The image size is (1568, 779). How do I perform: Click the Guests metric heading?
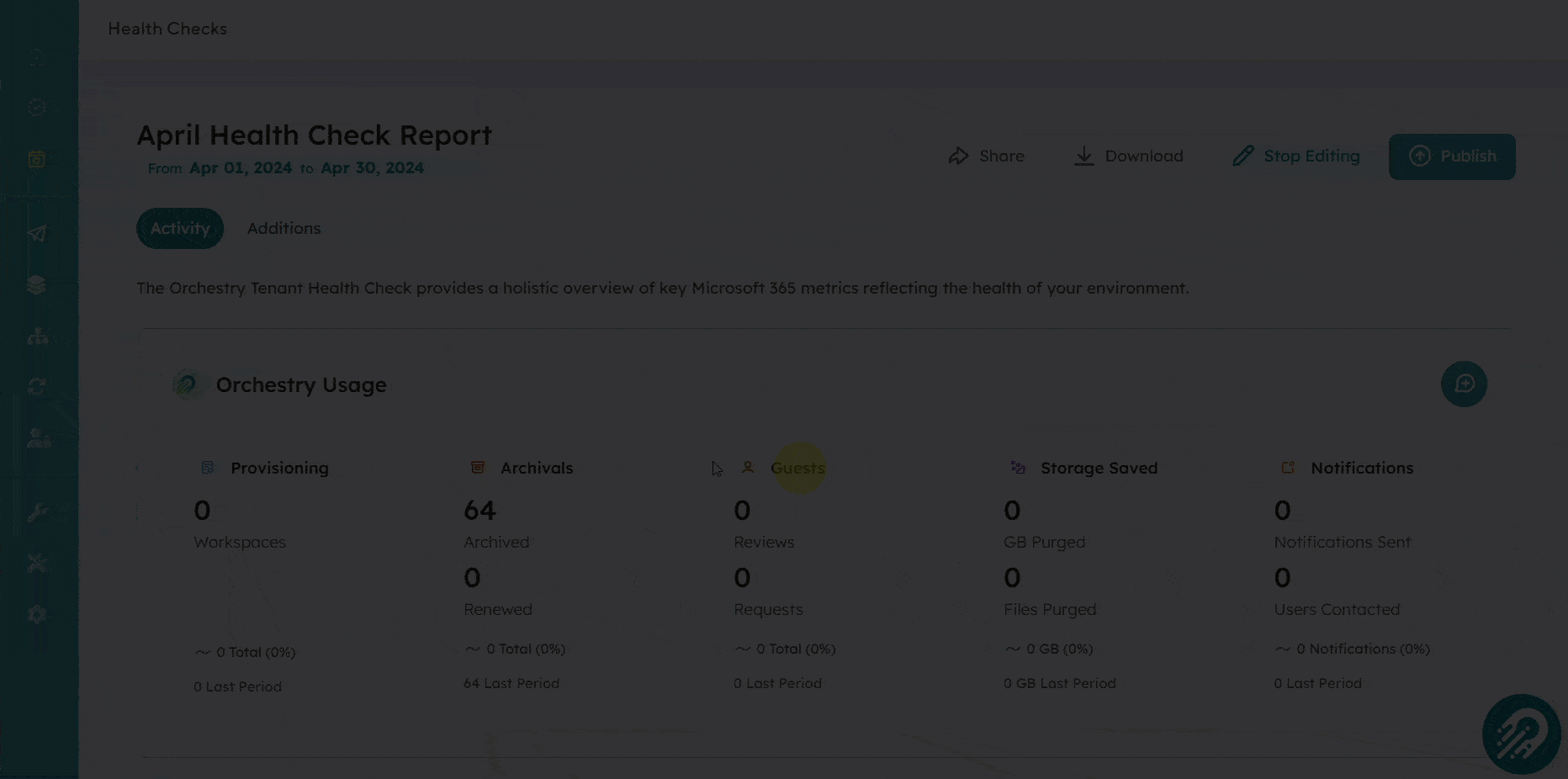click(797, 469)
